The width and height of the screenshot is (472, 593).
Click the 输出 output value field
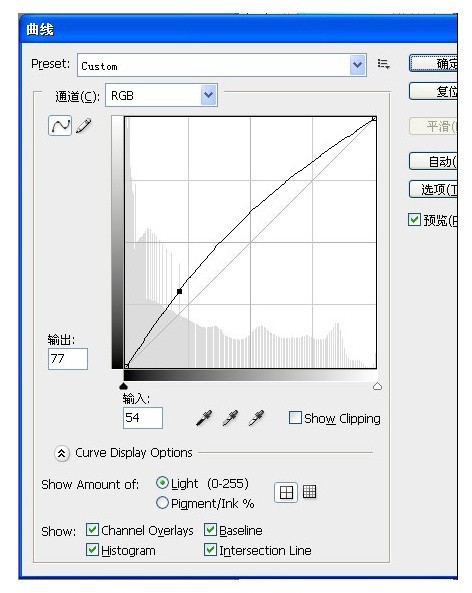(x=68, y=359)
